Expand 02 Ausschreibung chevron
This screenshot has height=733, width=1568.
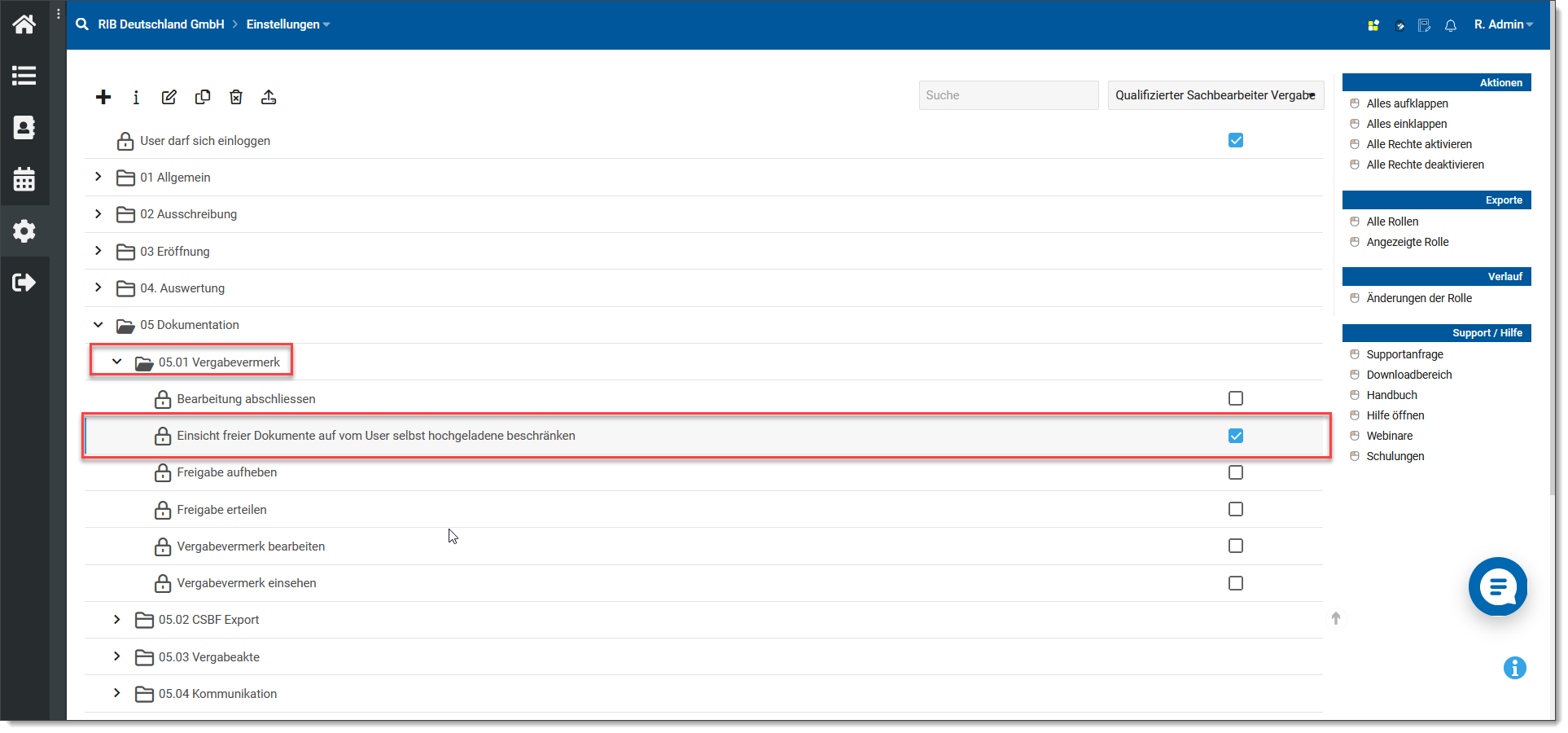coord(99,213)
